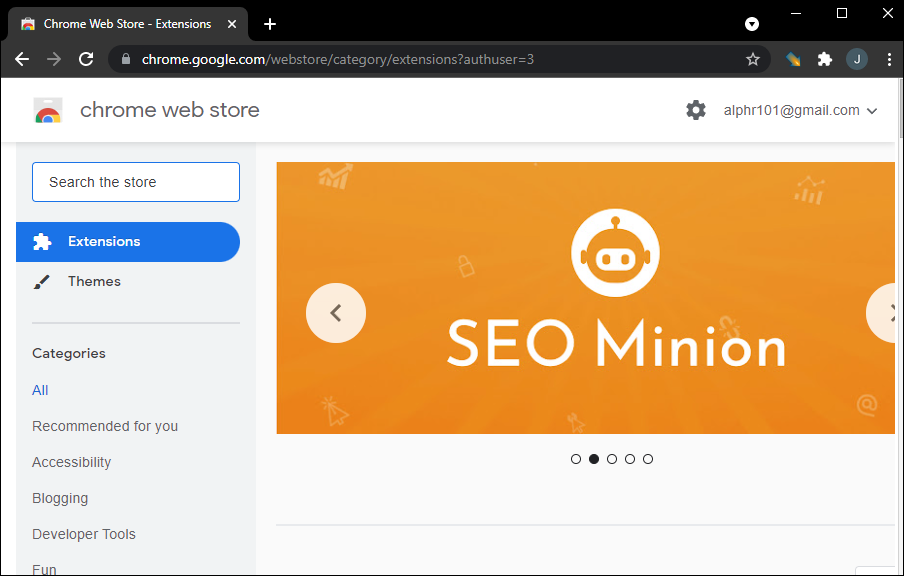Image resolution: width=904 pixels, height=576 pixels.
Task: Click the circular dropdown icon in title bar
Action: coord(752,24)
